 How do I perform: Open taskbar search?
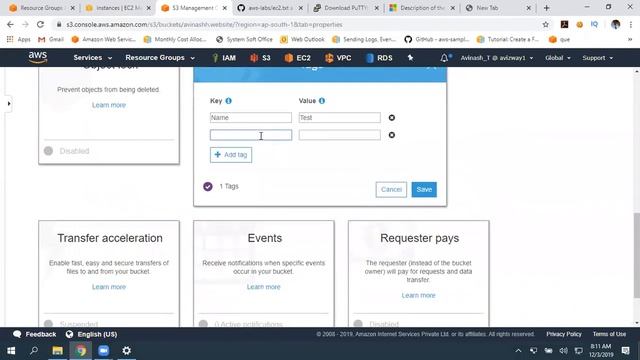(x=34, y=350)
